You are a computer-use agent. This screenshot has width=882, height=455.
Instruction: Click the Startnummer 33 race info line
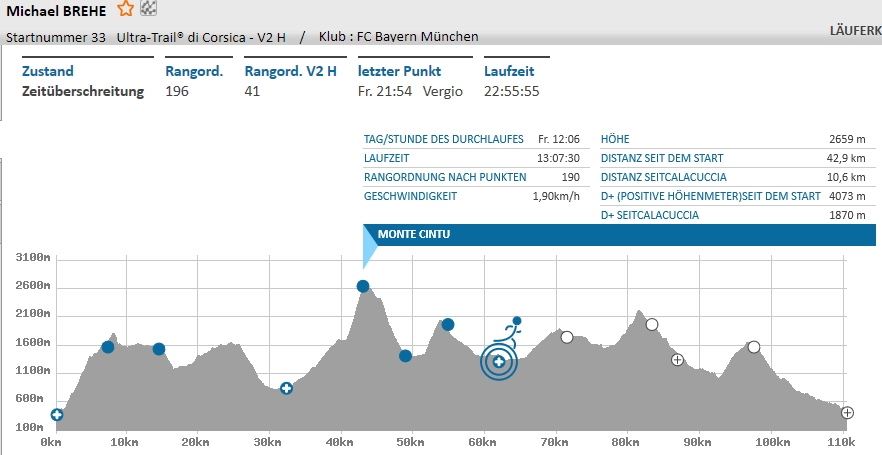146,38
